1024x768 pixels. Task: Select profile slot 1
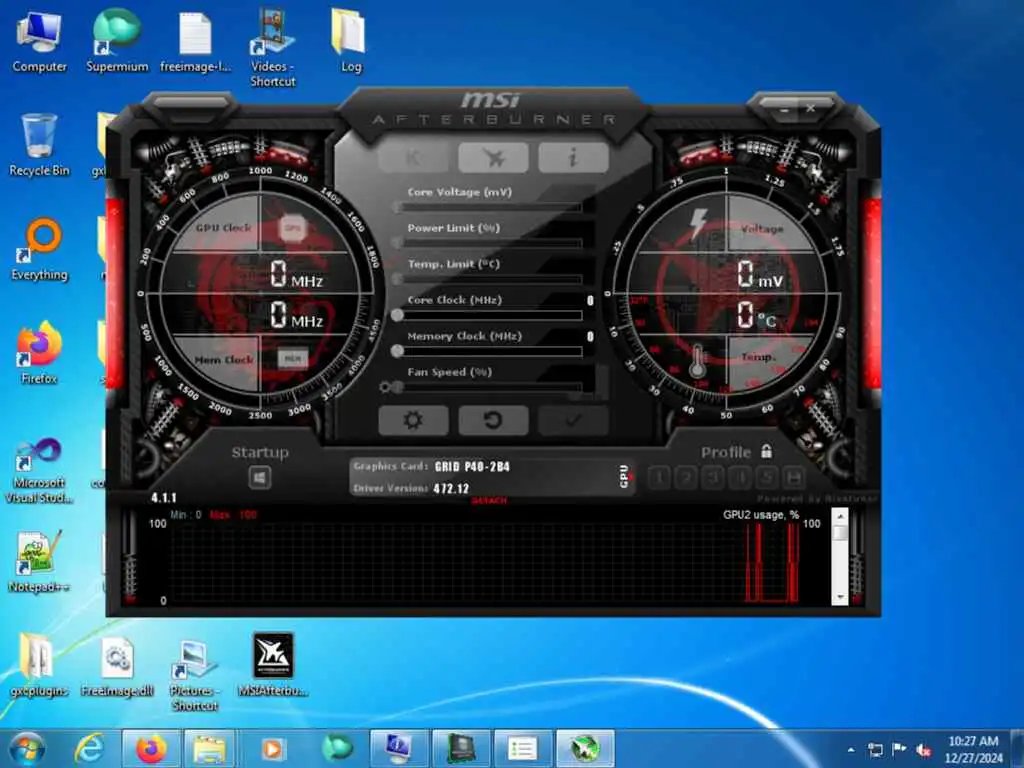(x=659, y=478)
